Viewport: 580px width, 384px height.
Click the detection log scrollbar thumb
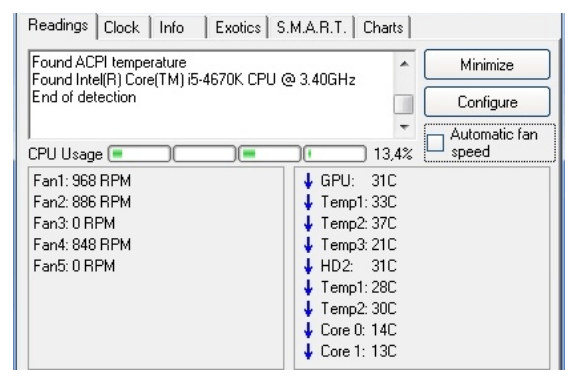tap(404, 105)
